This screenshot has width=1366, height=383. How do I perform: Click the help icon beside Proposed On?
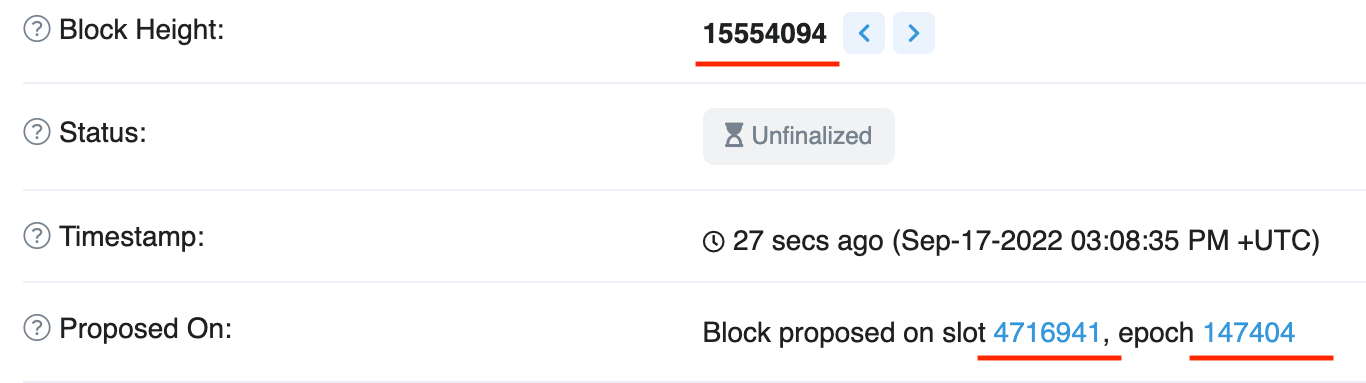(37, 327)
